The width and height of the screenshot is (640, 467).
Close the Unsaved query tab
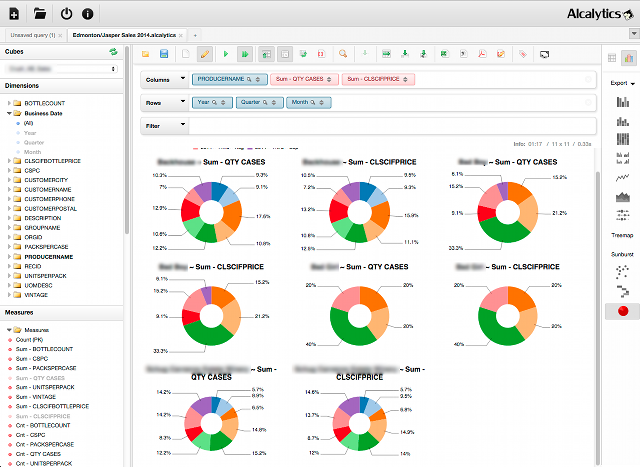point(60,36)
